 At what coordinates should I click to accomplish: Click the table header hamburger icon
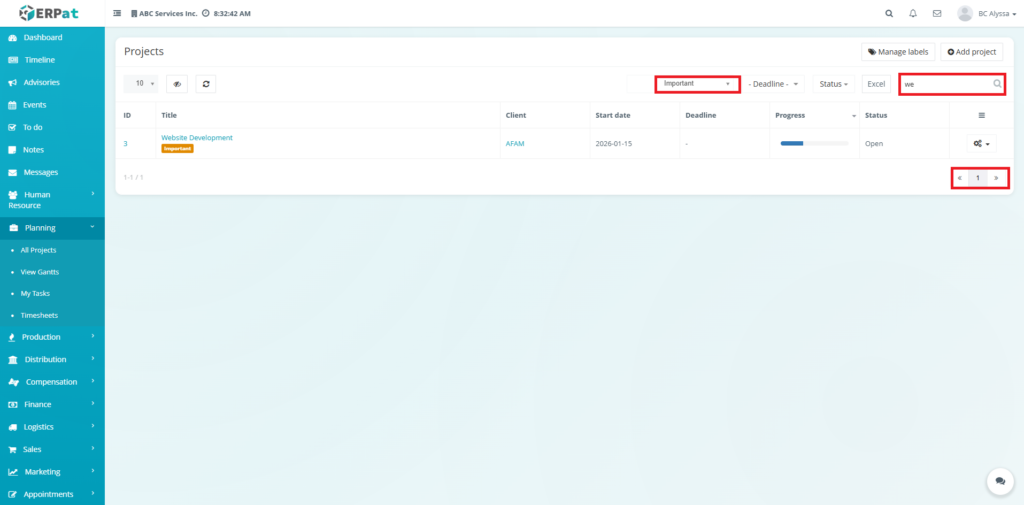point(982,115)
